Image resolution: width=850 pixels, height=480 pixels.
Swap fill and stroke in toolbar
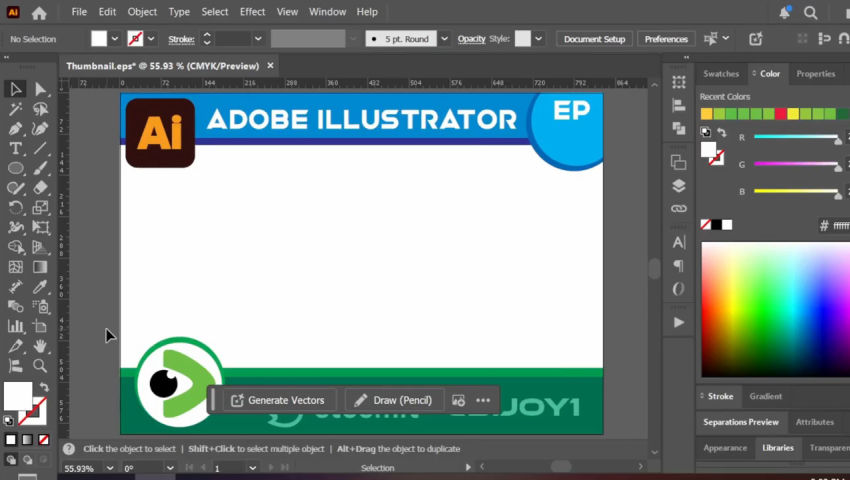pos(44,387)
